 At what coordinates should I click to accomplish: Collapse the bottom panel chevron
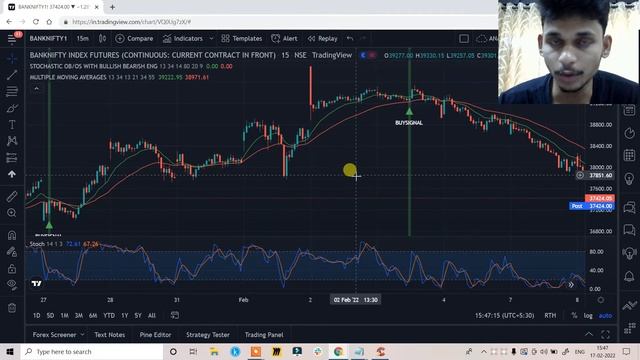(x=589, y=334)
